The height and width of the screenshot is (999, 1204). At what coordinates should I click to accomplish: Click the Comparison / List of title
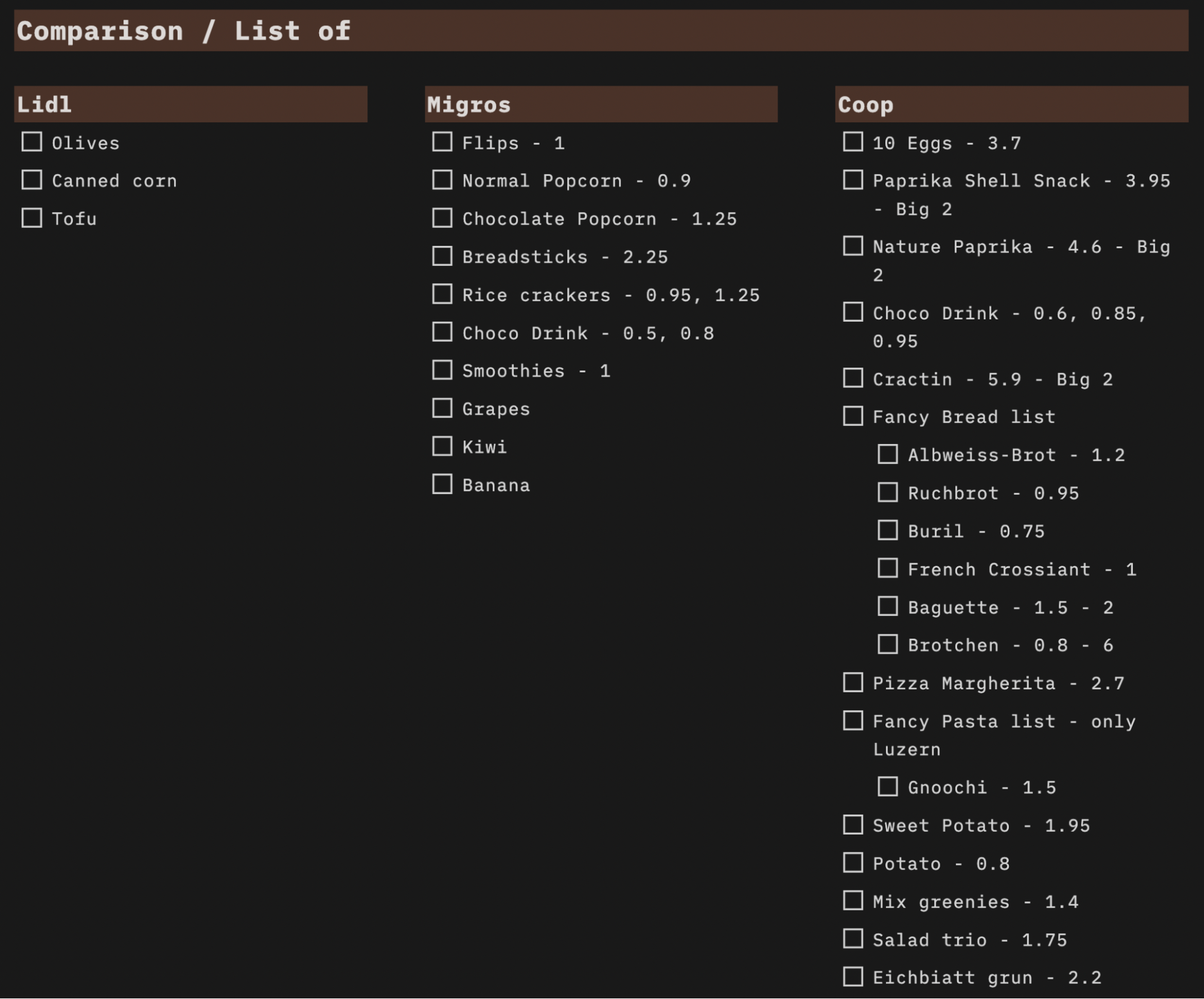click(184, 31)
